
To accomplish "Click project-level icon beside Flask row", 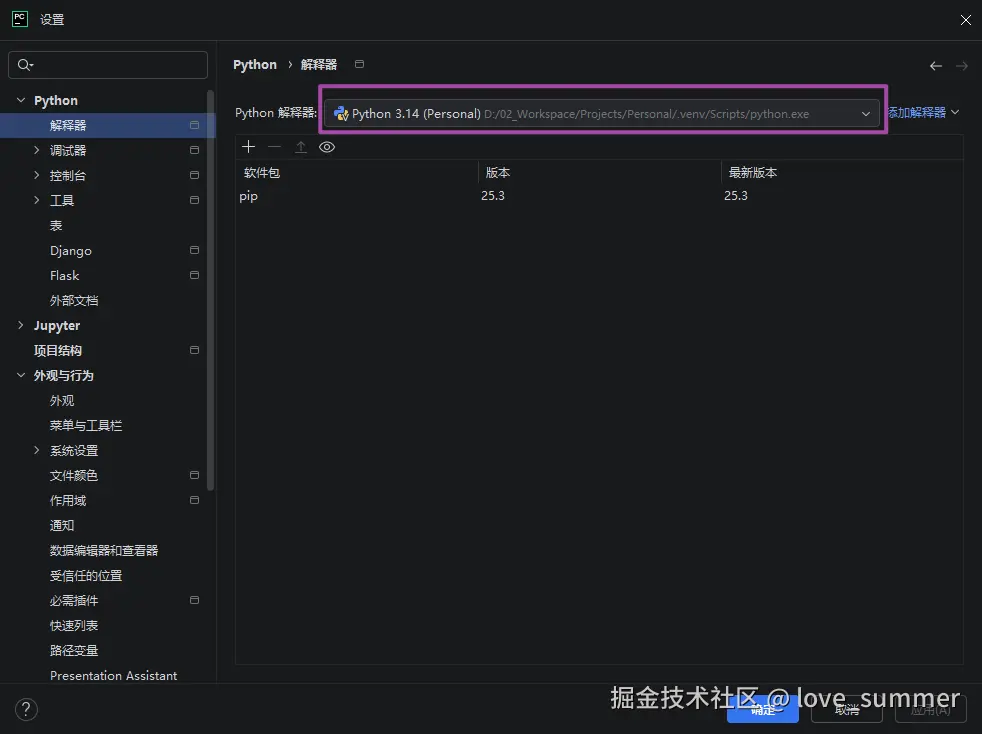I will point(194,275).
